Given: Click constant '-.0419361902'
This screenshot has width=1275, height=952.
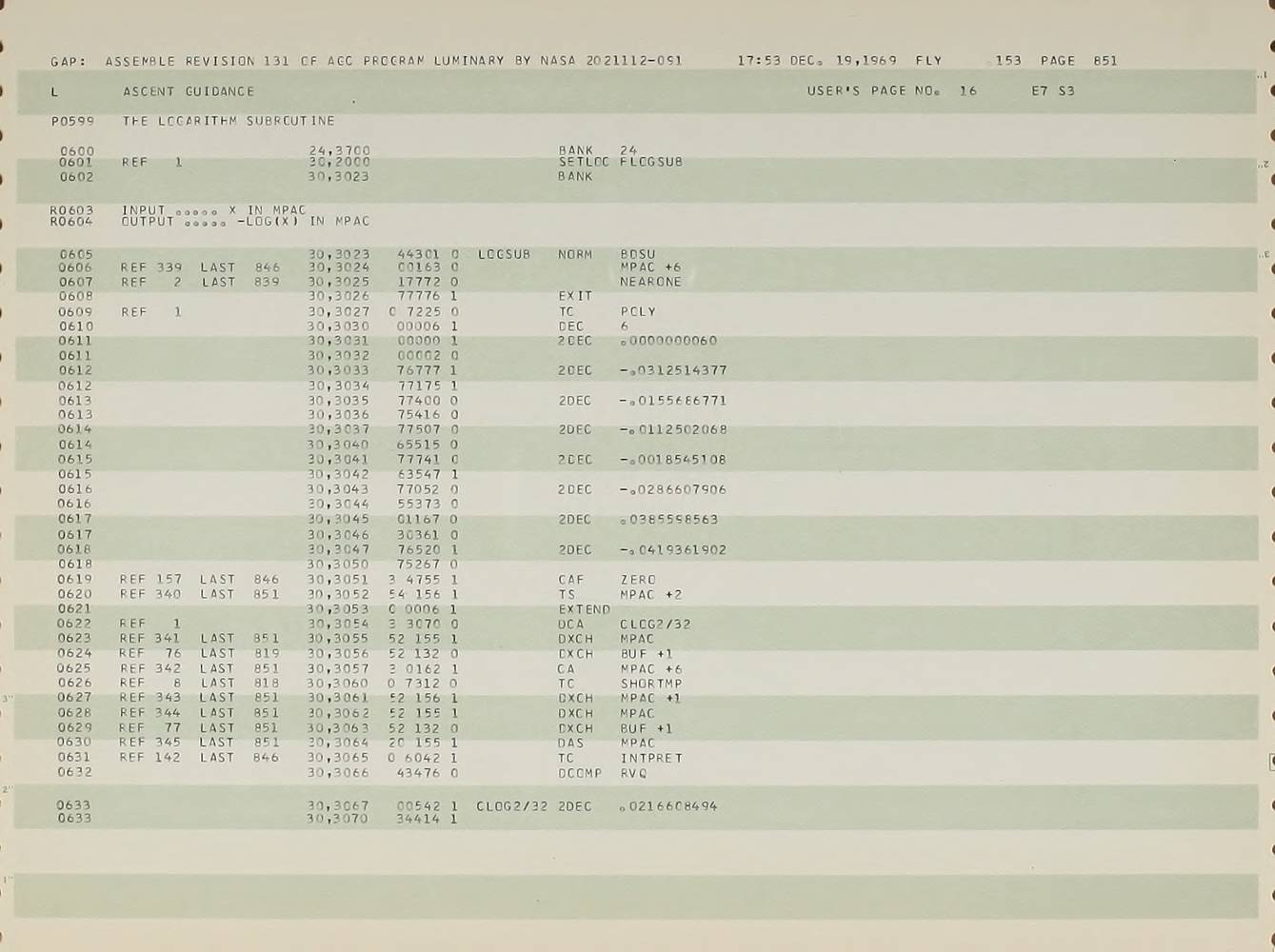Looking at the screenshot, I should coord(673,550).
